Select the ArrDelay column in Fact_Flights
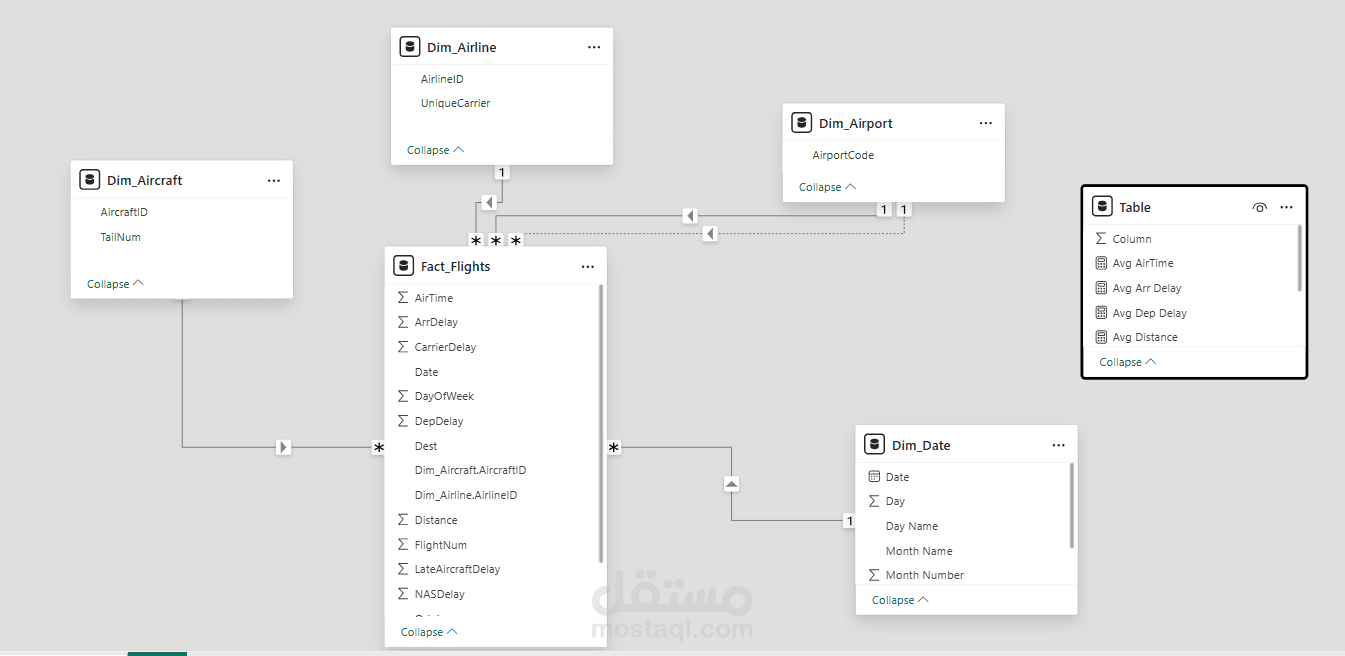The width and height of the screenshot is (1345, 656). click(x=436, y=322)
